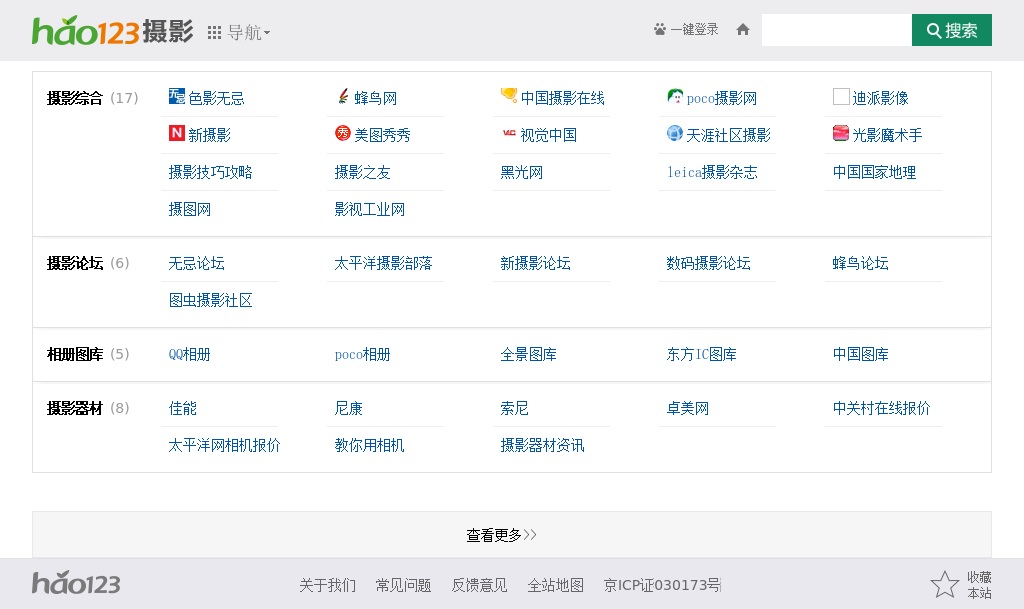Expand list with 查看更多

coord(502,535)
